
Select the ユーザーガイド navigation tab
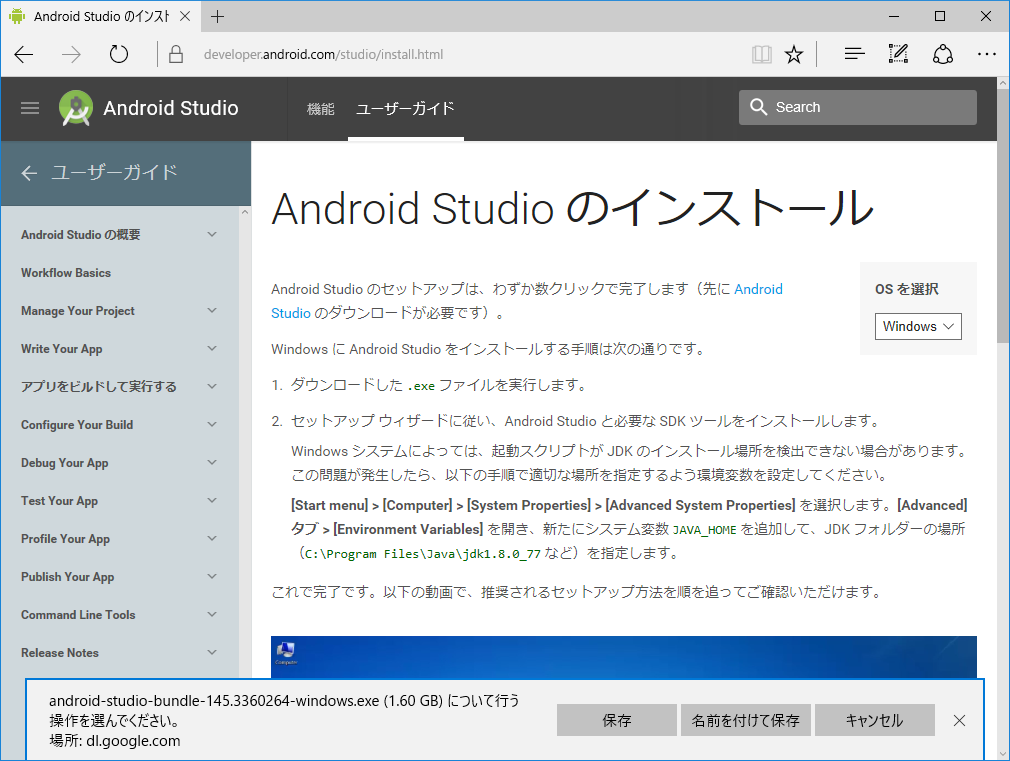[405, 108]
